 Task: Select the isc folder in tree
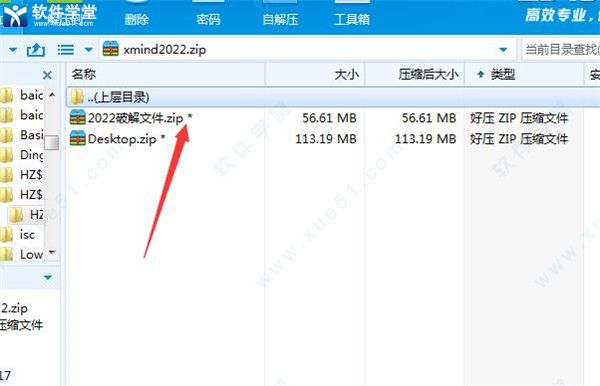click(18, 235)
